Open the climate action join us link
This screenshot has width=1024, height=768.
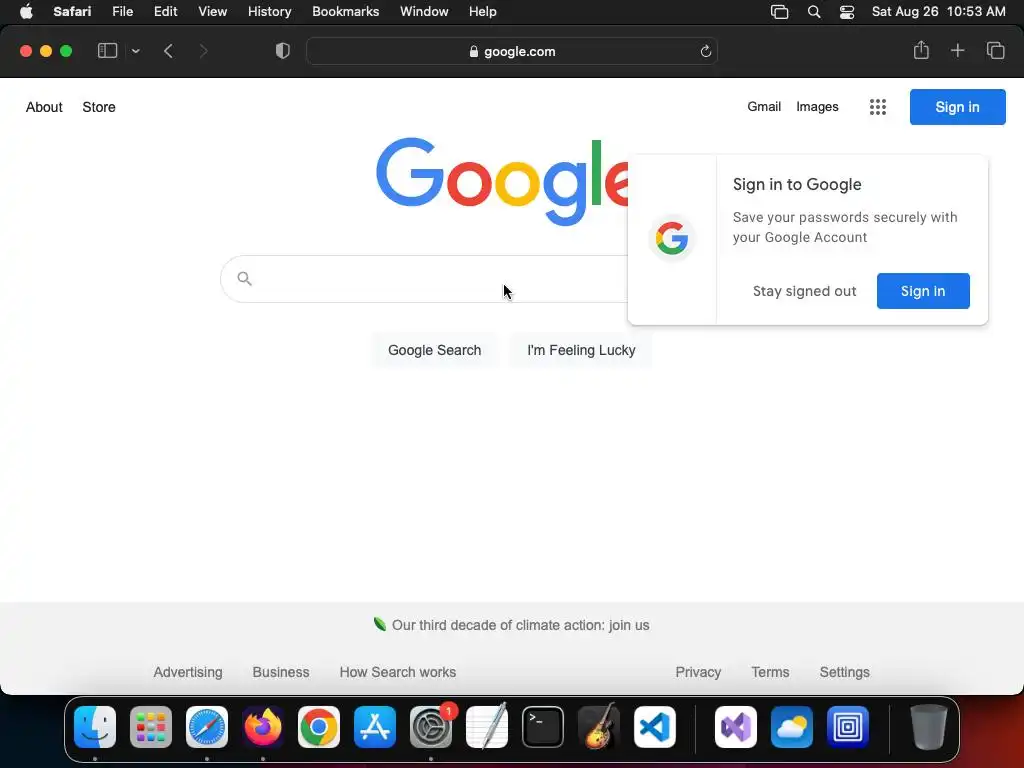click(x=520, y=625)
